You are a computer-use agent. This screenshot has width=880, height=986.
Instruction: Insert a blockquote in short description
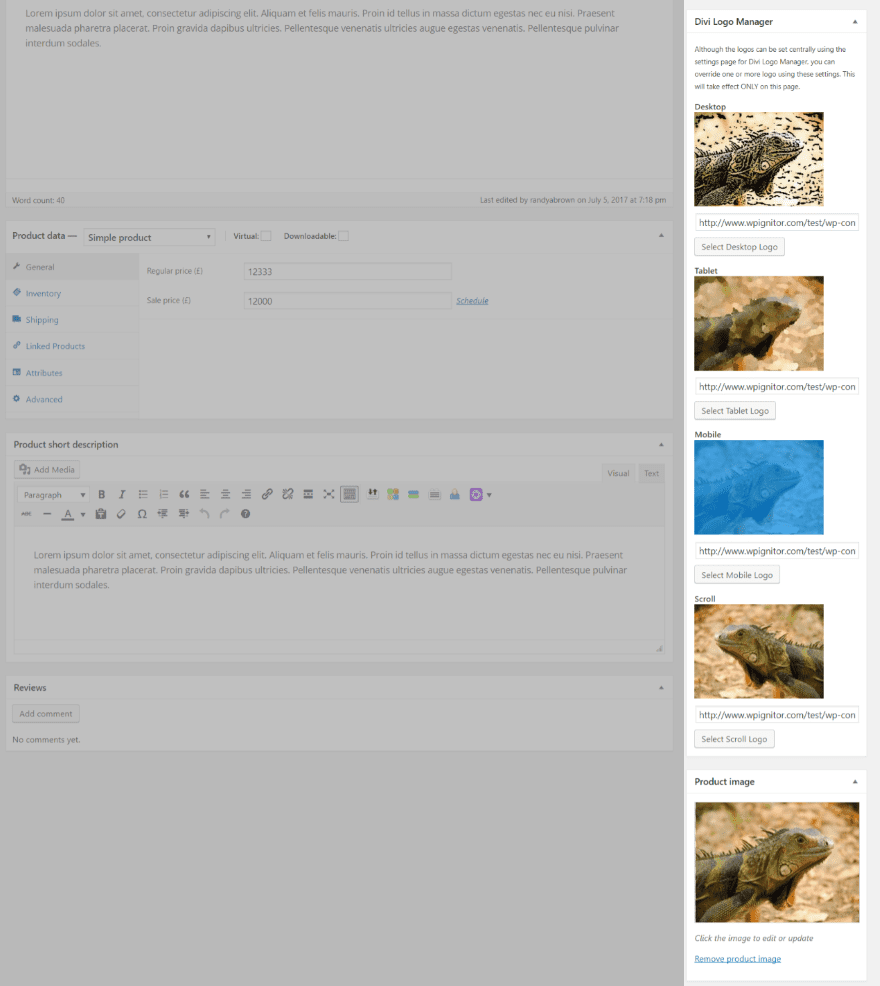click(x=184, y=494)
